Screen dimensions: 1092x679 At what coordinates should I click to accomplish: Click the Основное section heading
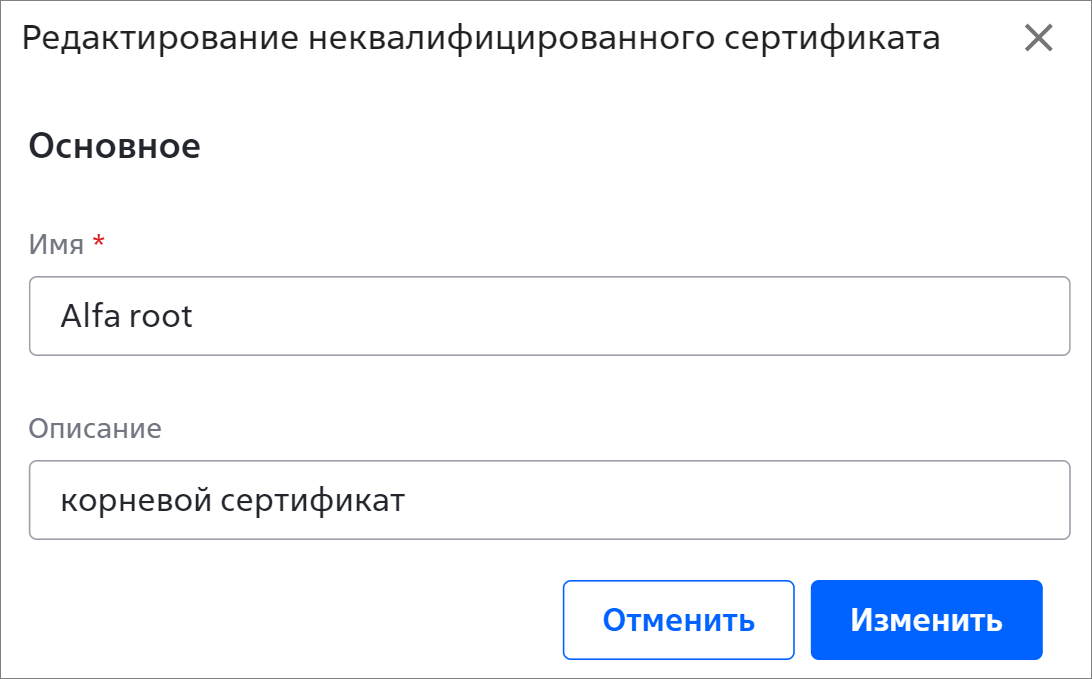tap(114, 146)
